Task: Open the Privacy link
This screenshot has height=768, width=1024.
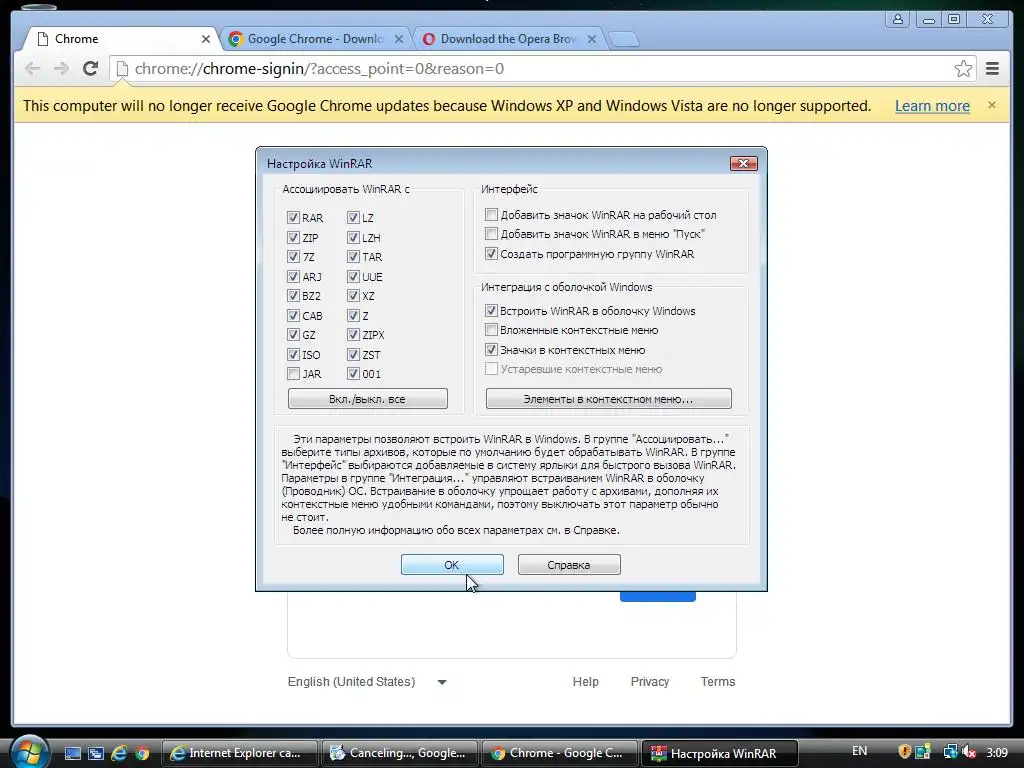Action: [x=650, y=682]
